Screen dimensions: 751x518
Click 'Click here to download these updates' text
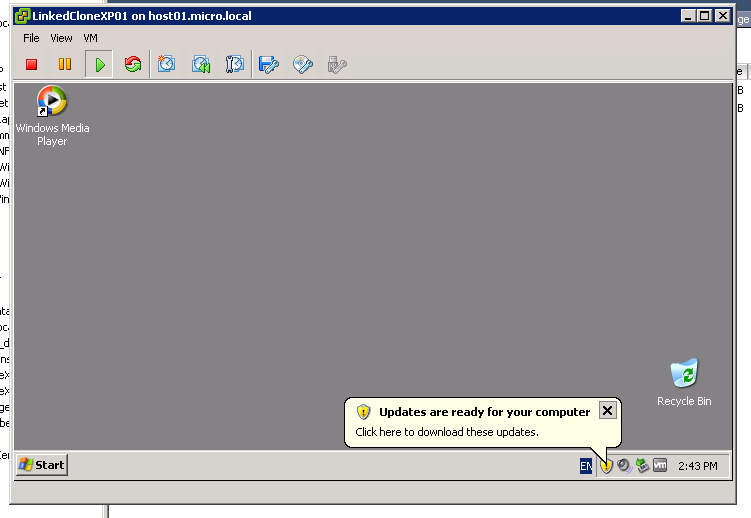pyautogui.click(x=447, y=432)
